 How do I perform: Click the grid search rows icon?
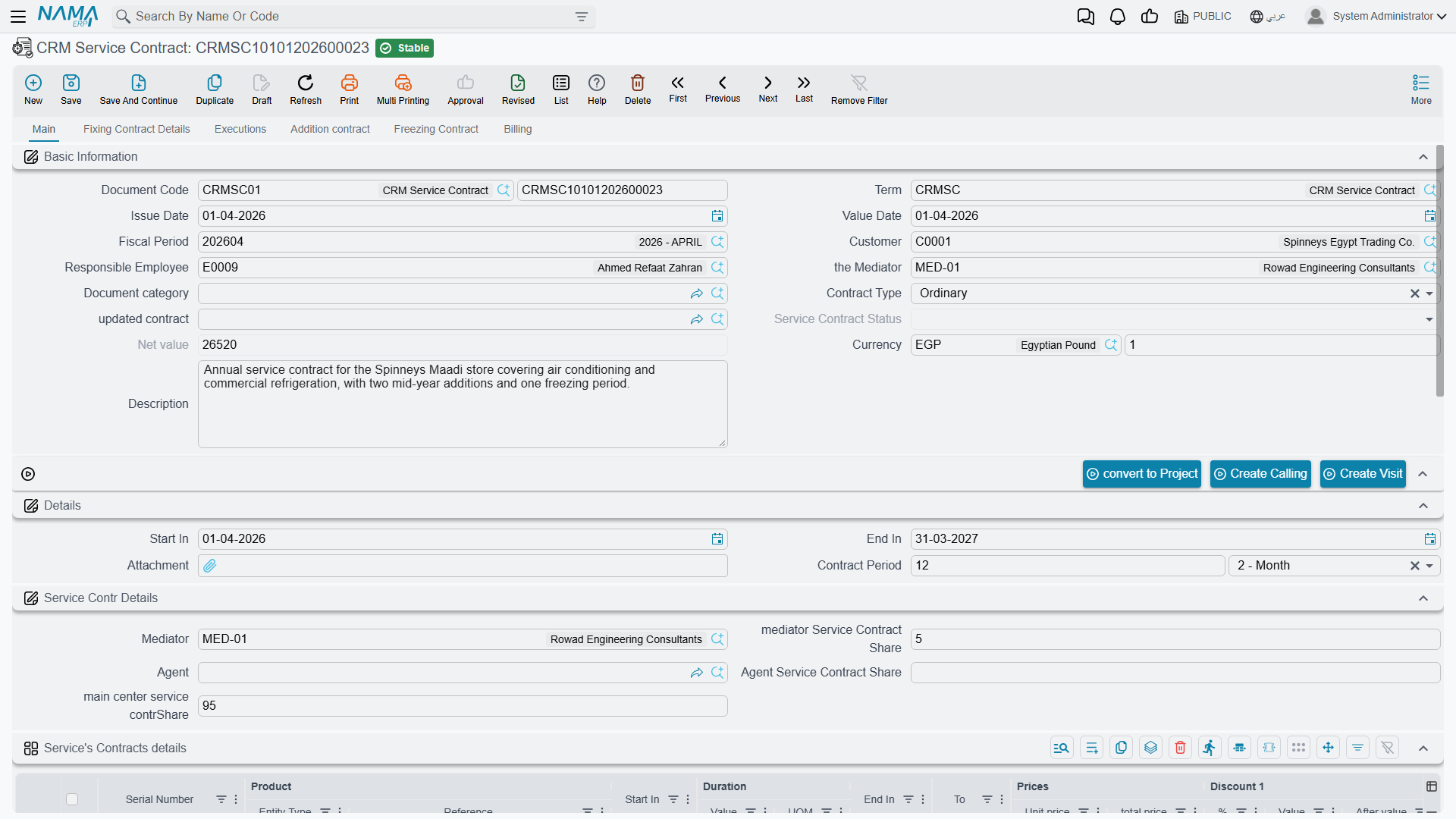1062,748
